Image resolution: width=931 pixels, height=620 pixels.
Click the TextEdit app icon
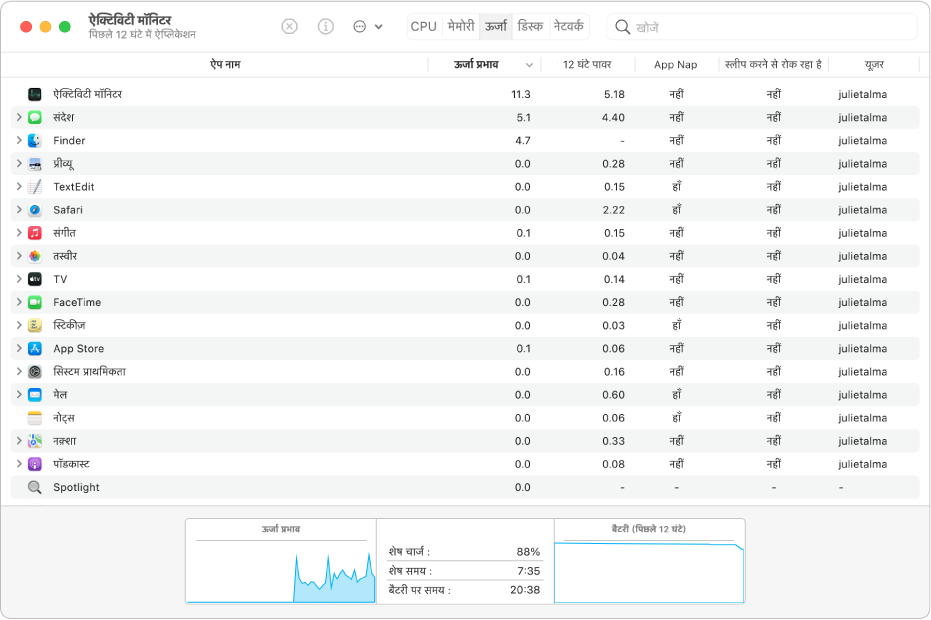coord(35,187)
